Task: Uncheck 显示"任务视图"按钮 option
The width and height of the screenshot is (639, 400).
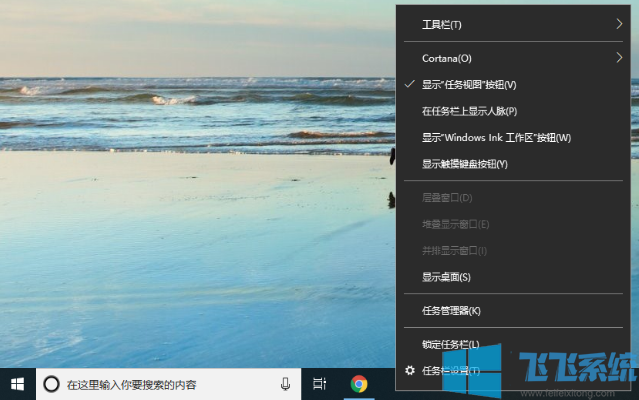Action: [x=469, y=85]
